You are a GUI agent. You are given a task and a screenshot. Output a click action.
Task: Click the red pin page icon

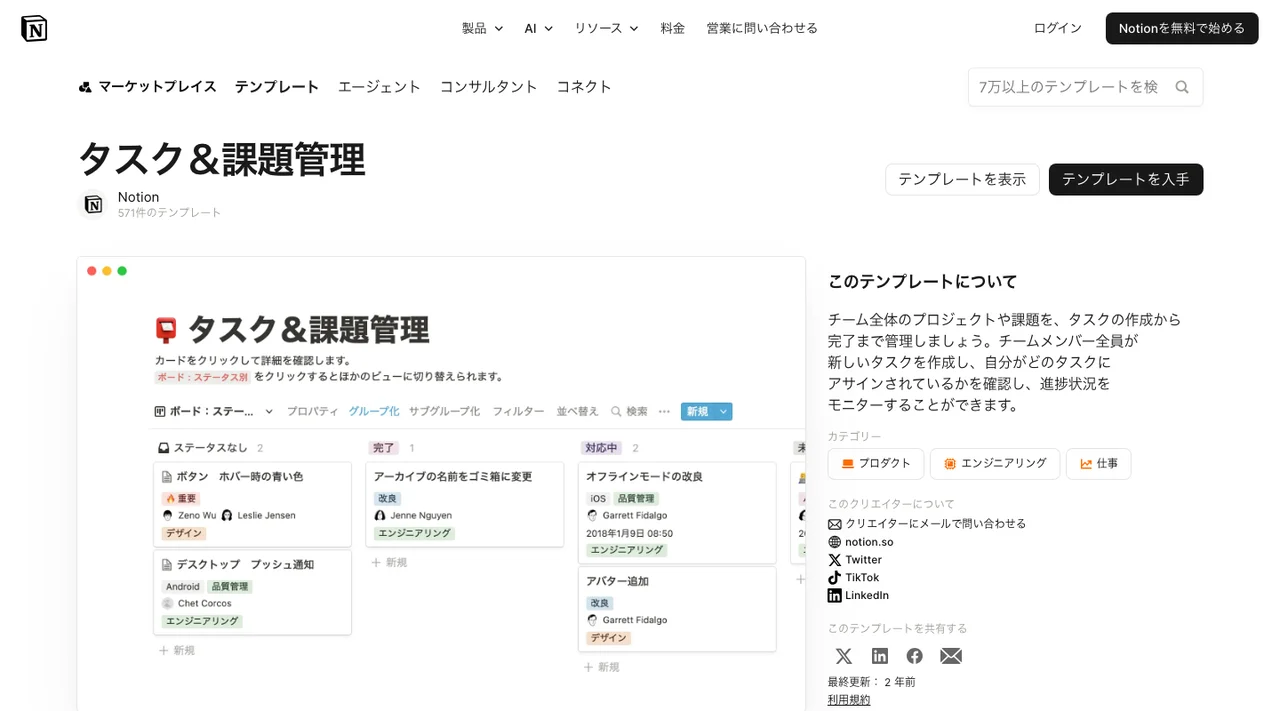pyautogui.click(x=166, y=330)
